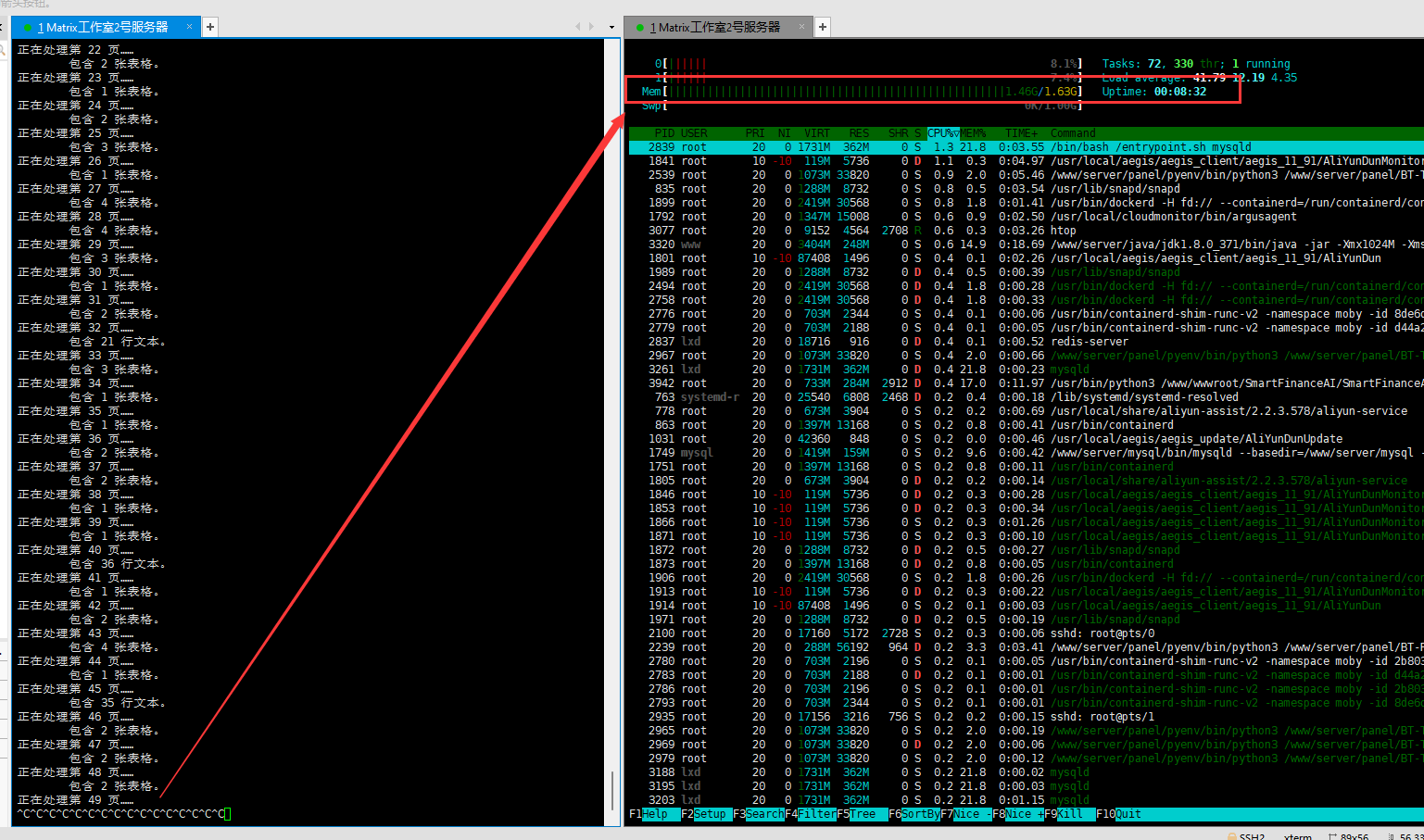Click the tab scroll left arrow
This screenshot has height=840, width=1424.
point(578,27)
